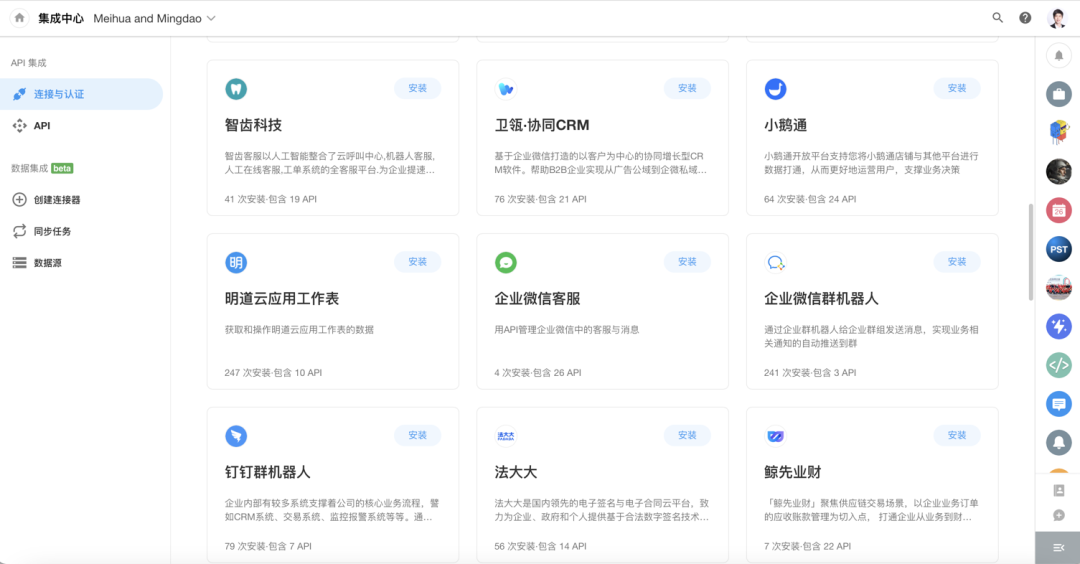The height and width of the screenshot is (564, 1080).
Task: Install the 钉钉群机器人 connector
Action: pos(417,435)
